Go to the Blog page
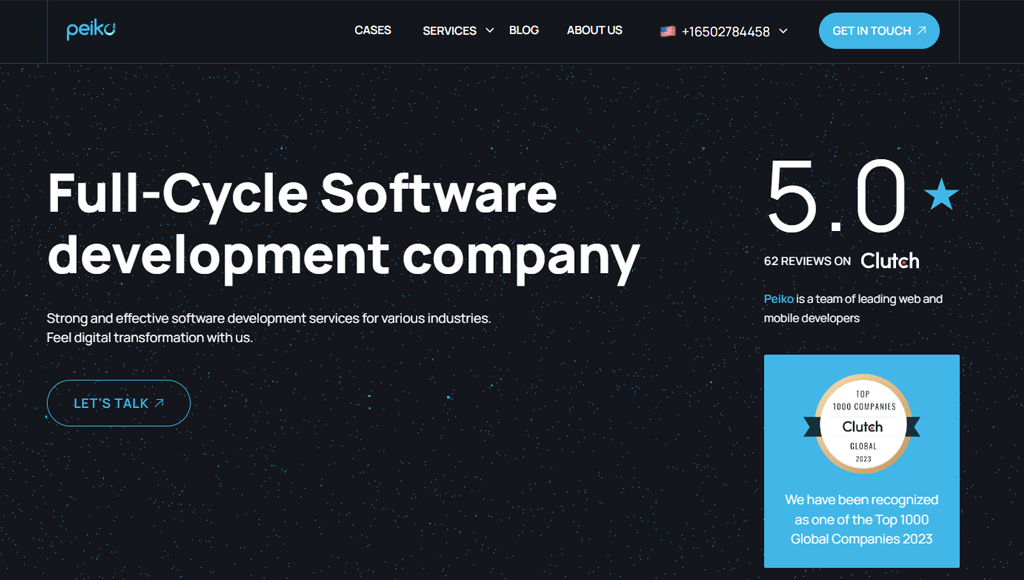1024x580 pixels. (524, 30)
